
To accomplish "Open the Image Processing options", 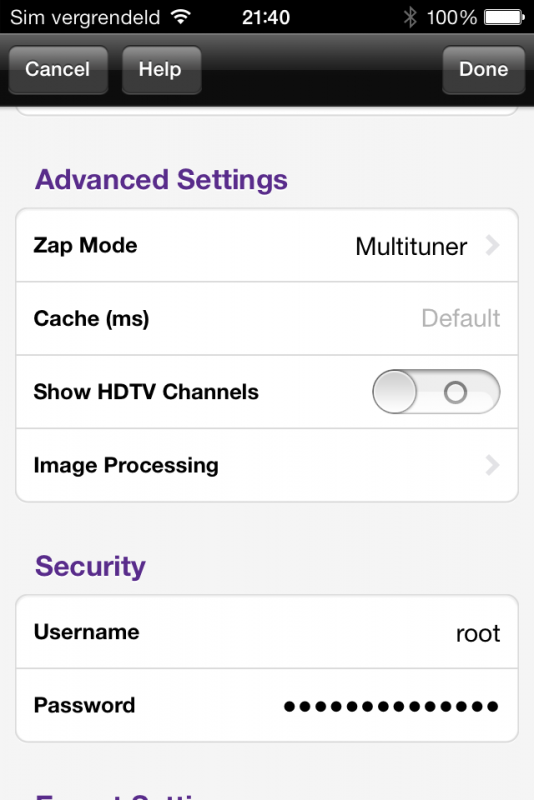I will (267, 465).
